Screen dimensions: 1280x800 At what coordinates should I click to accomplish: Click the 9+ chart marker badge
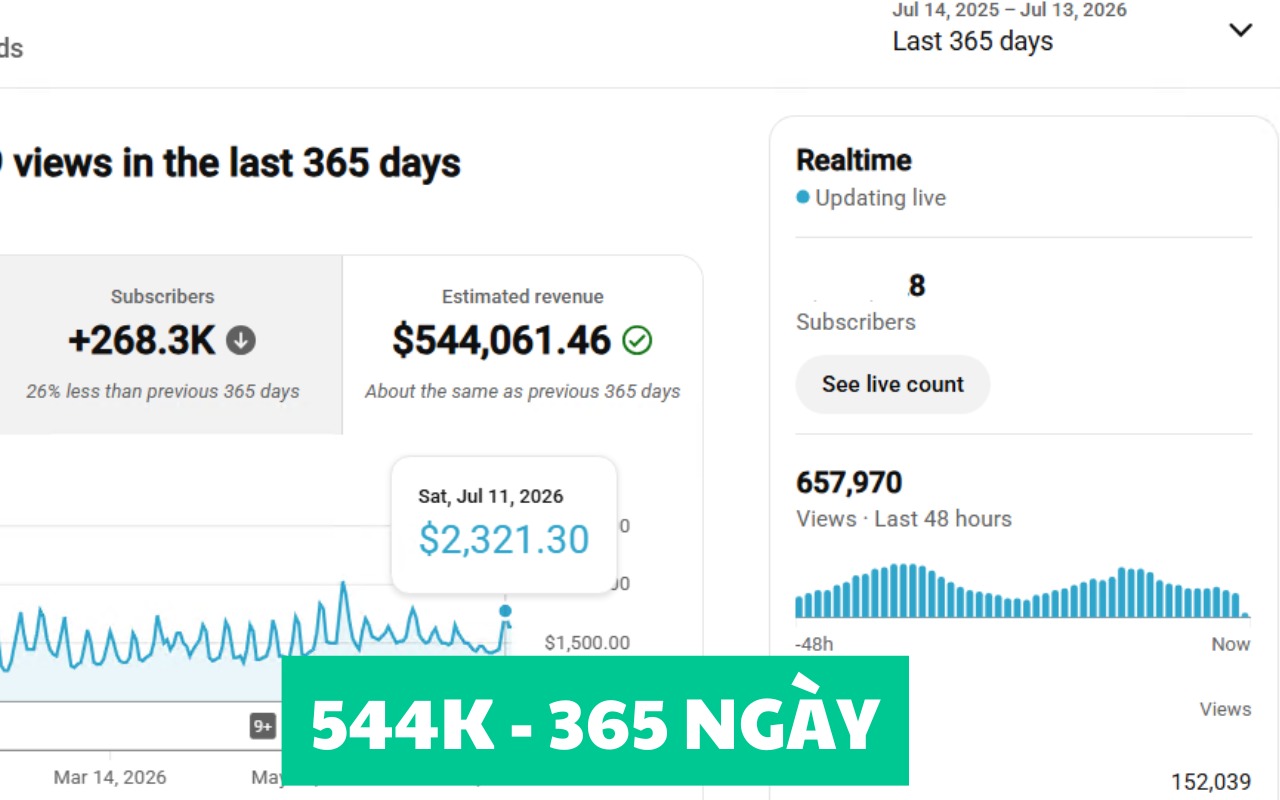point(263,726)
